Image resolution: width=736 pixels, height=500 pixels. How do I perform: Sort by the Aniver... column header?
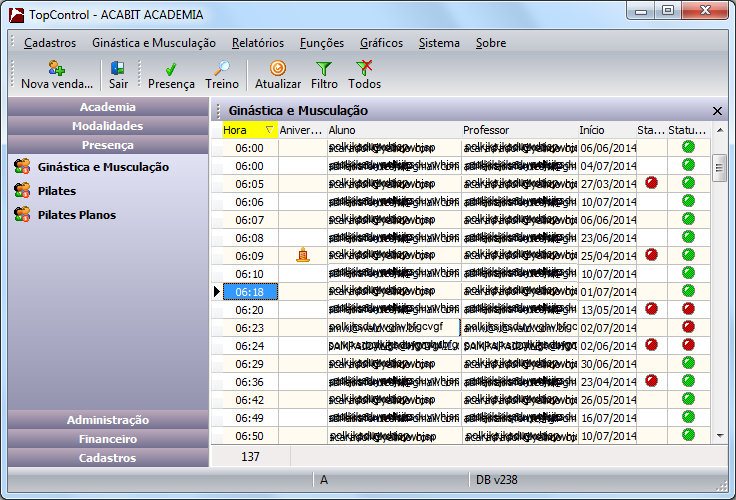[x=302, y=130]
